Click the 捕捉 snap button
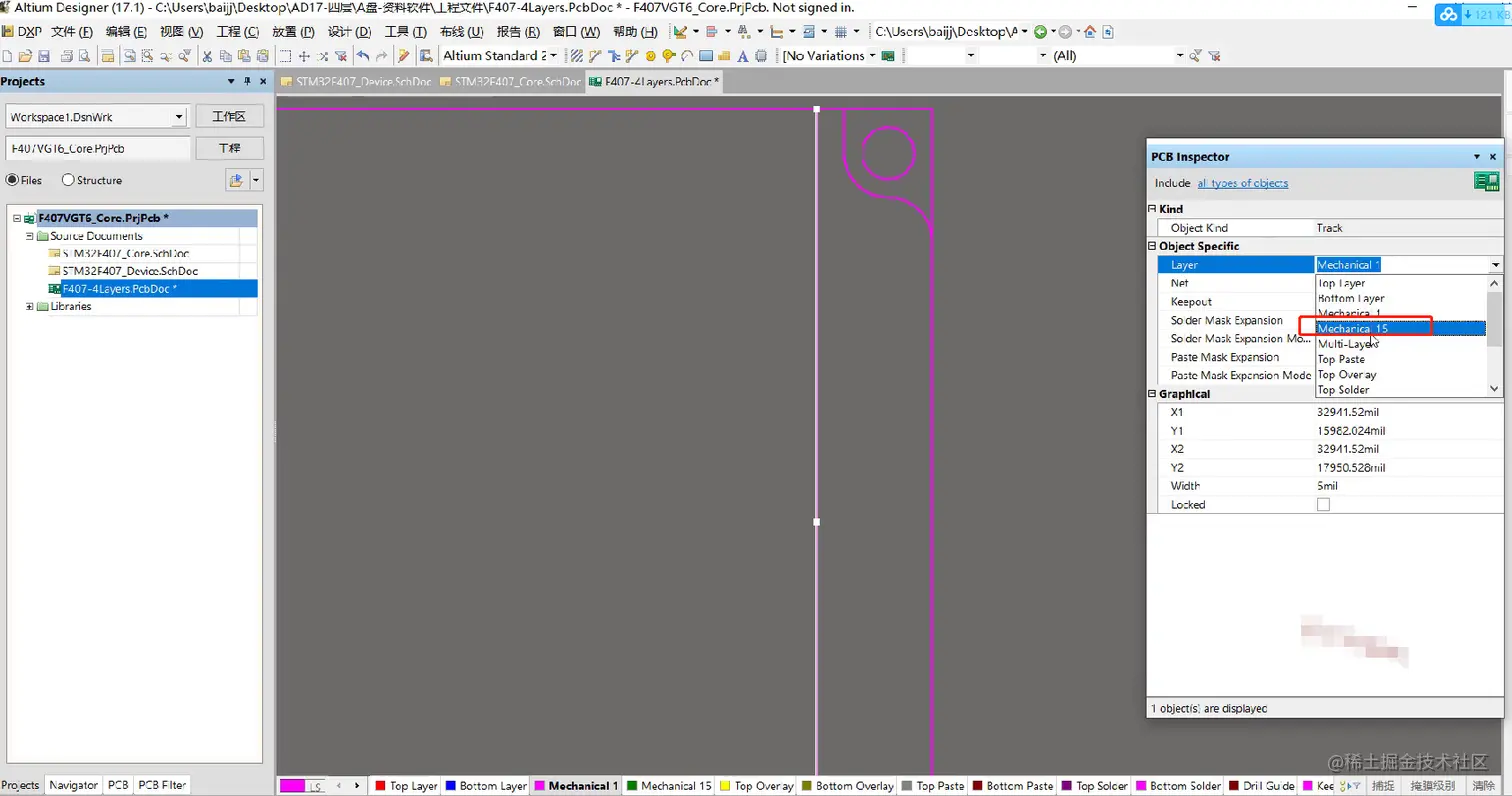This screenshot has width=1512, height=796. tap(1383, 786)
